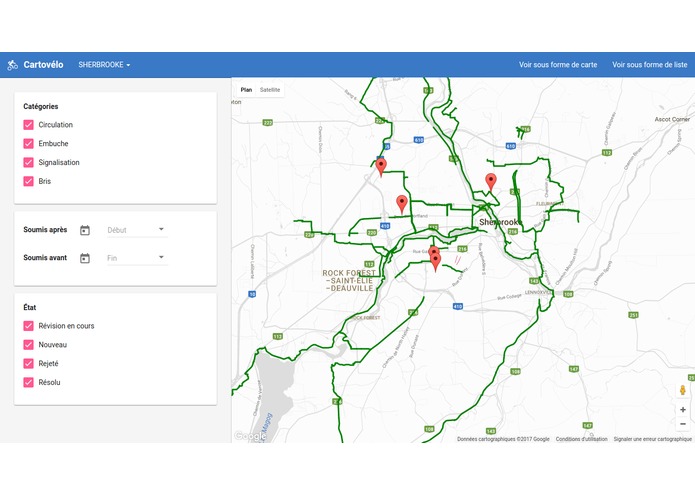This screenshot has height=494, width=695.
Task: Click the Circulation label text
Action: 55,124
